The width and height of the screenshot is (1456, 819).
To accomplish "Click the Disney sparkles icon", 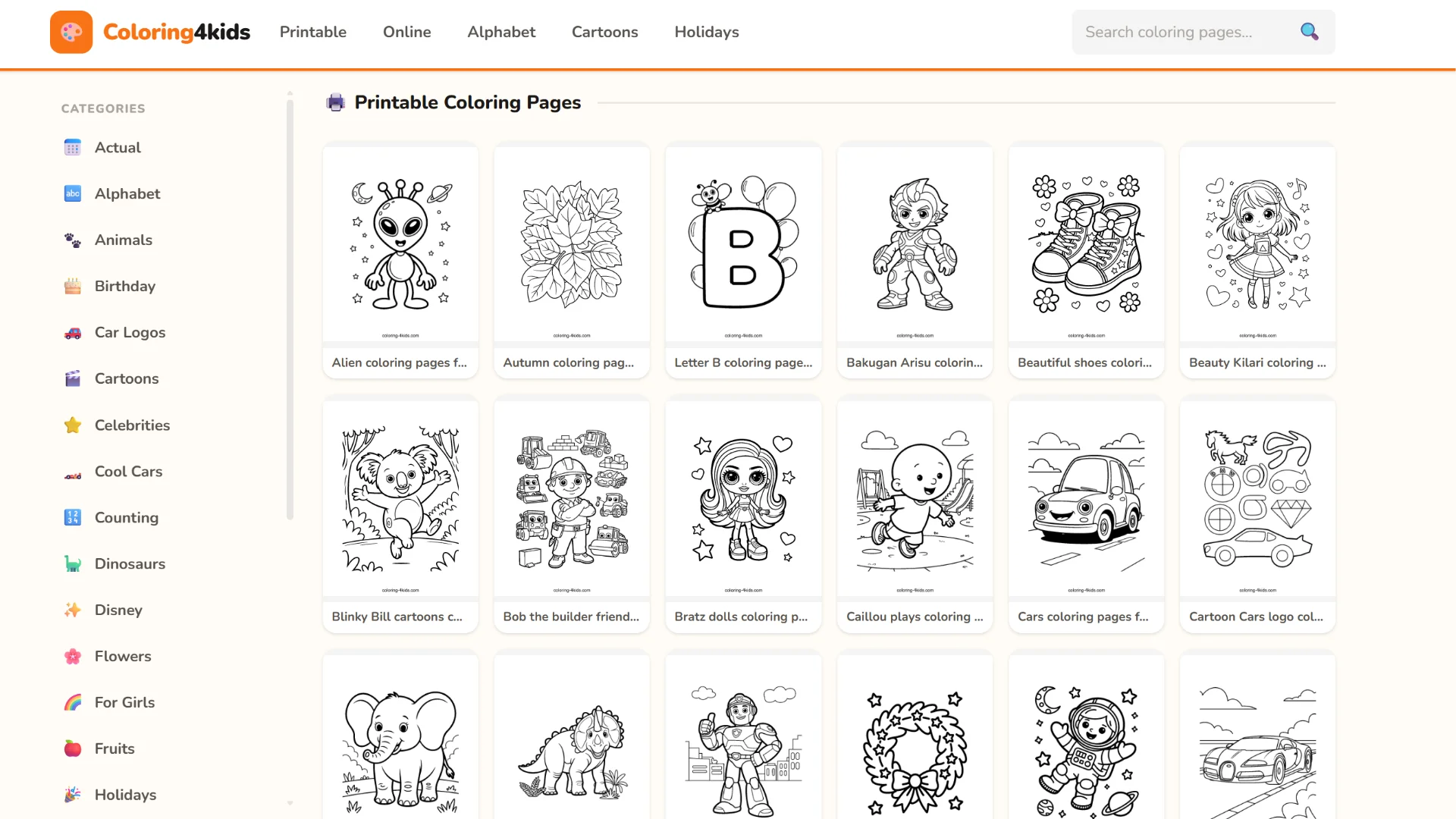I will tap(73, 610).
